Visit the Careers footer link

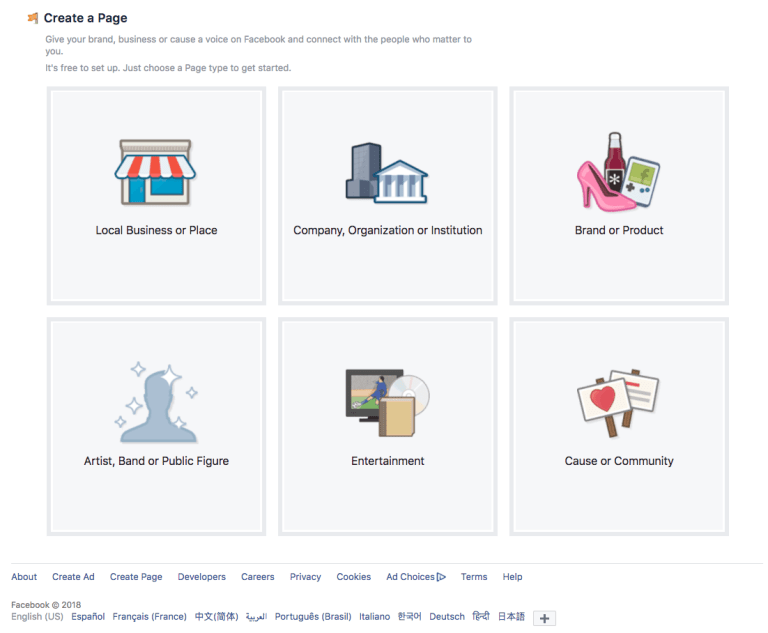point(257,577)
